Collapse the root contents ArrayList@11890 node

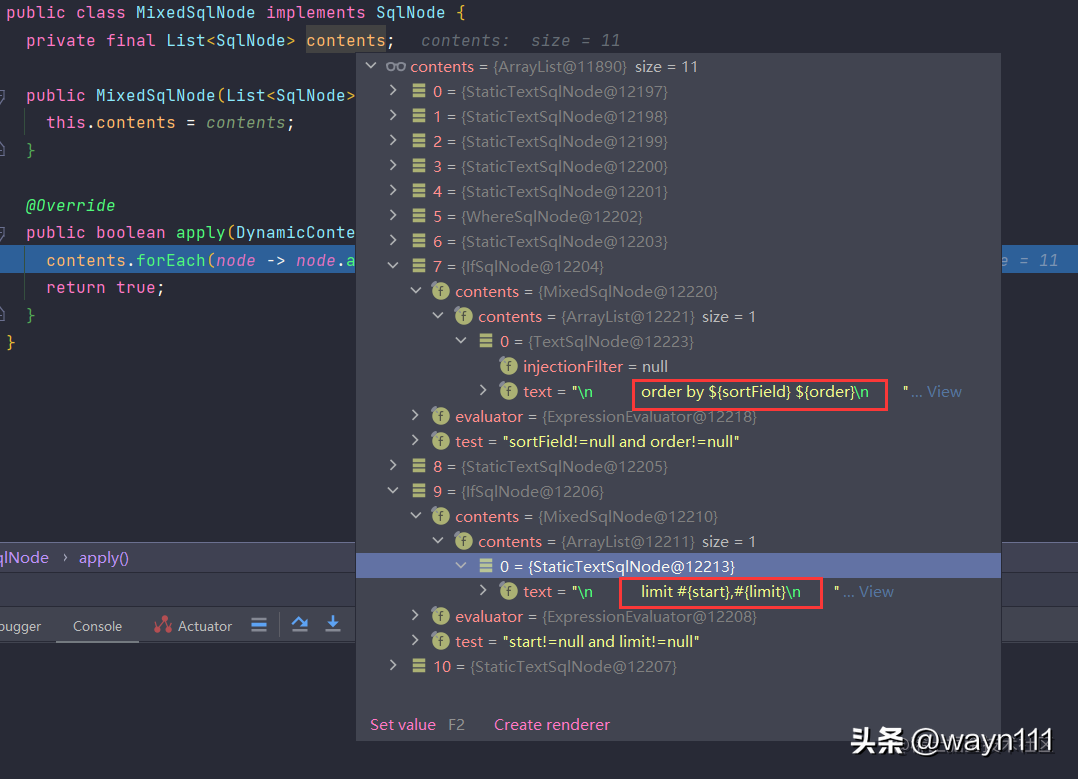(x=371, y=66)
